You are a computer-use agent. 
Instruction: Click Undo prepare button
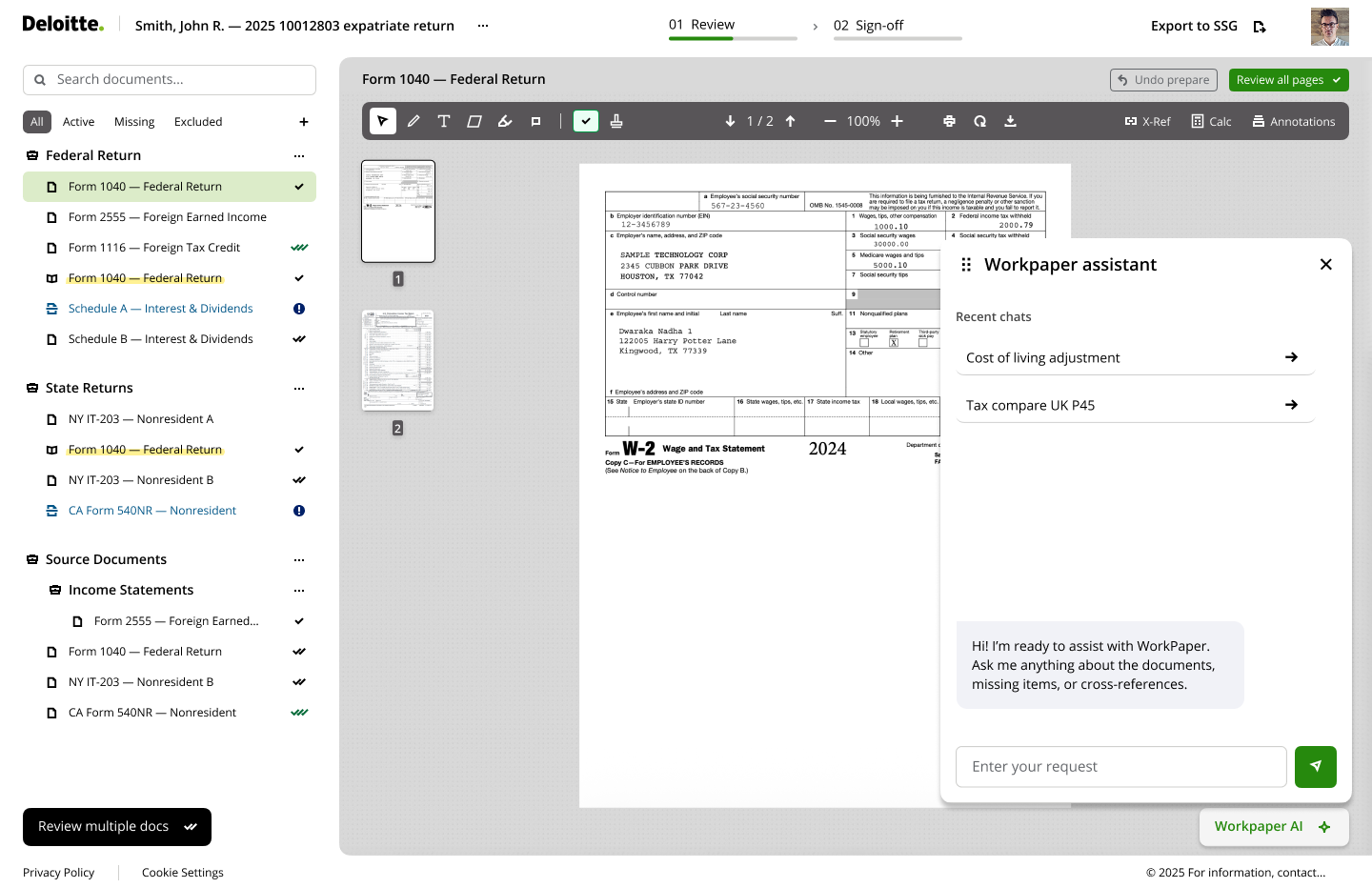pyautogui.click(x=1163, y=80)
